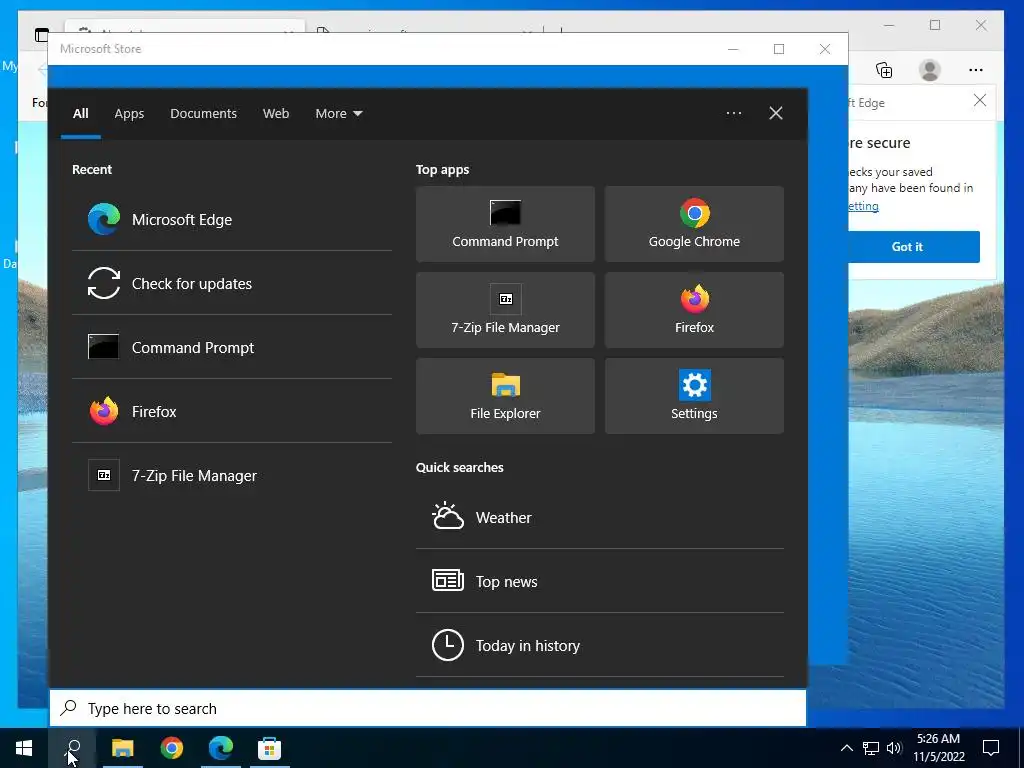Run the Top news quick search
1024x768 pixels.
(x=600, y=581)
